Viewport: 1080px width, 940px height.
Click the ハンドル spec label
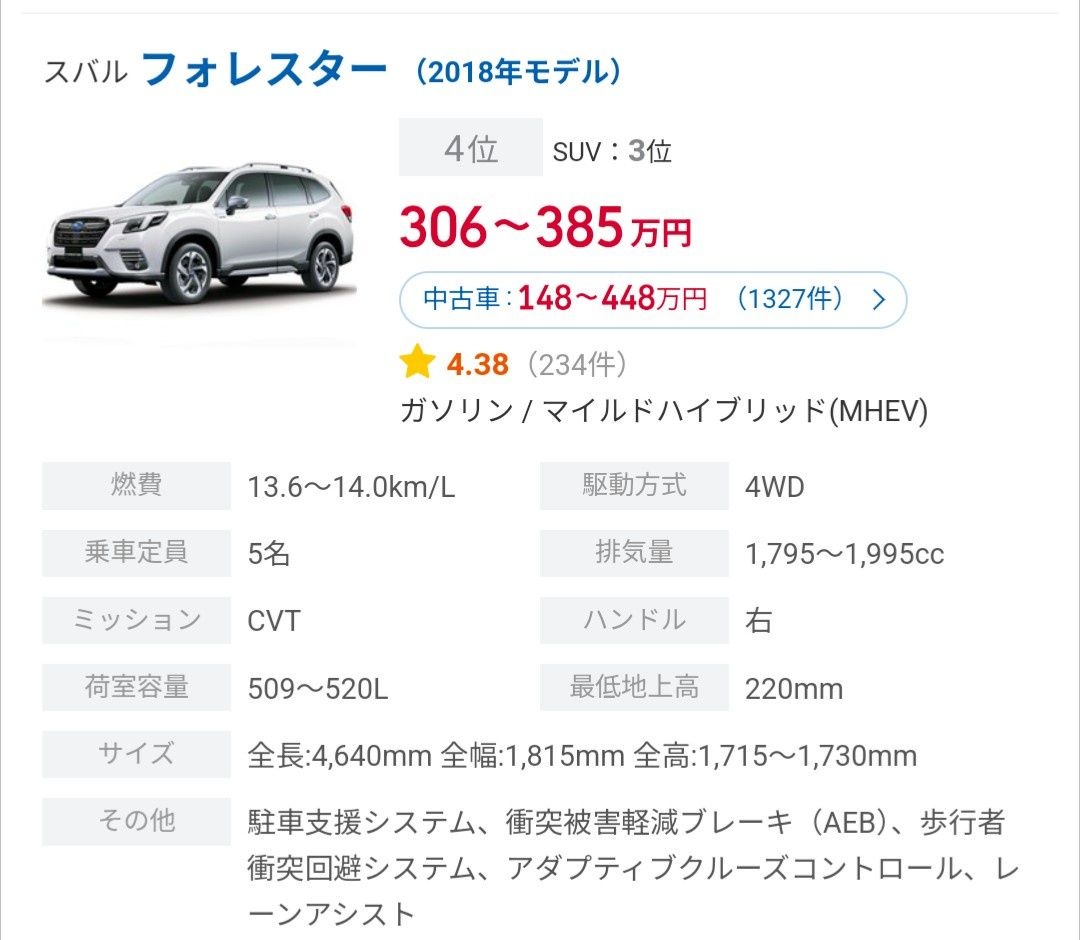[634, 620]
